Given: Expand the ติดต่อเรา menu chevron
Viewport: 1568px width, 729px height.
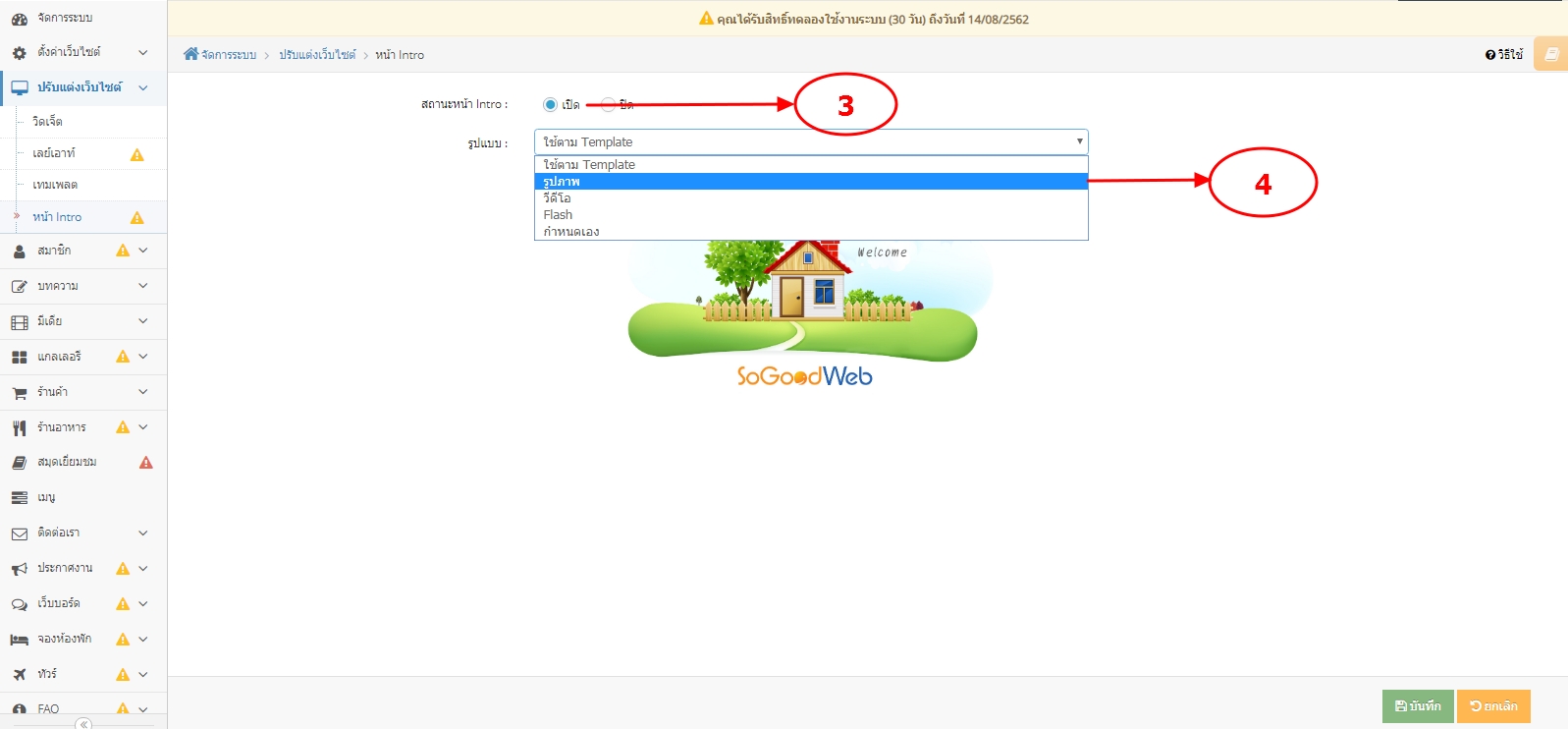Looking at the screenshot, I should coord(143,533).
